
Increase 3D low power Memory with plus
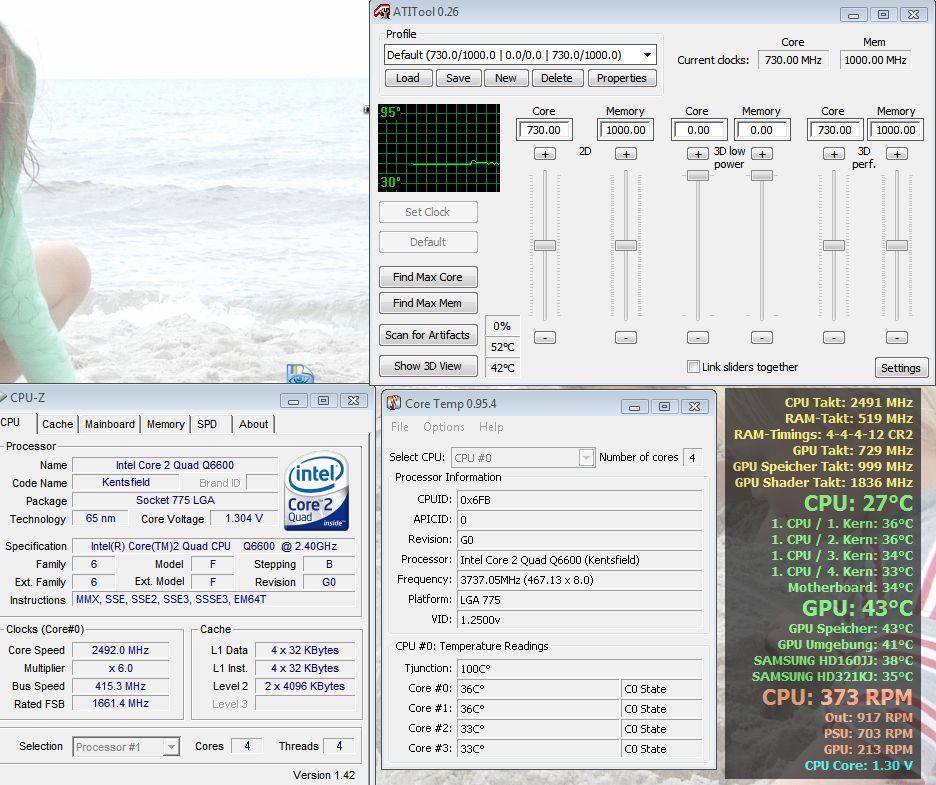[x=762, y=154]
